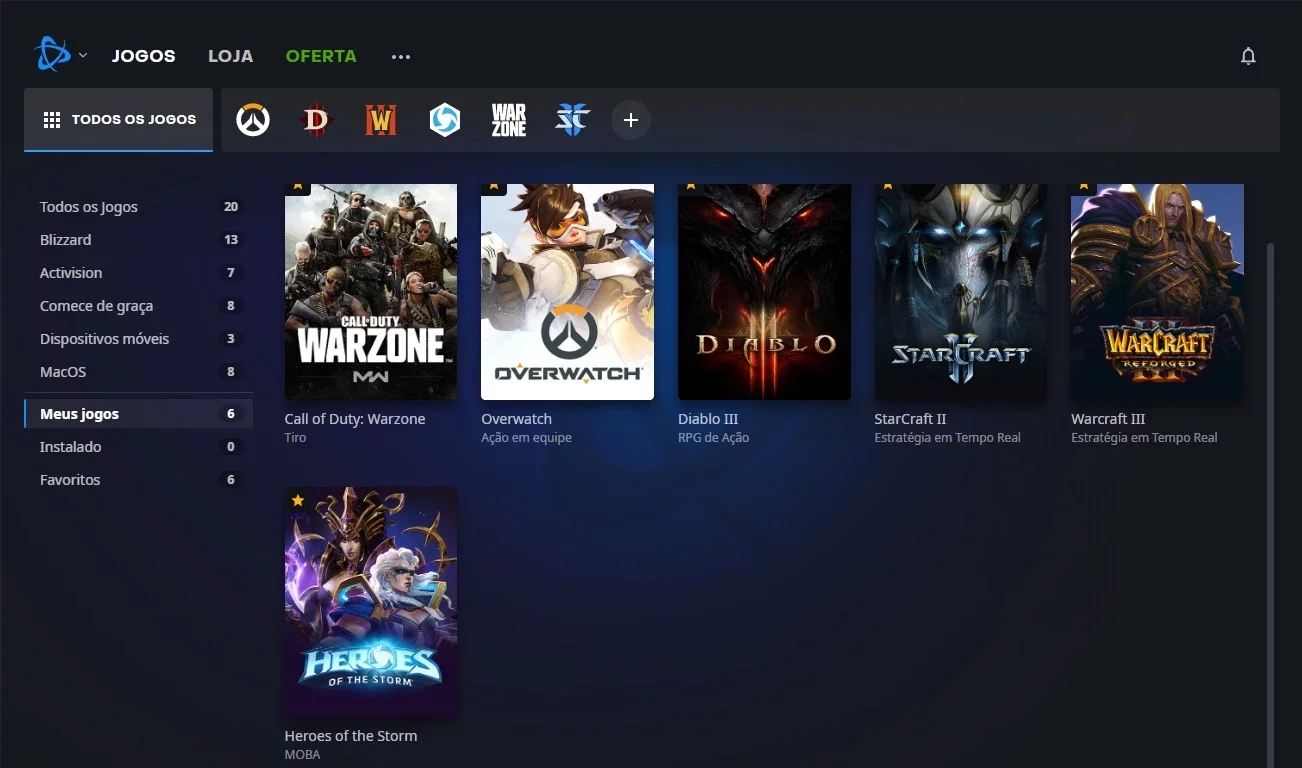Image resolution: width=1302 pixels, height=768 pixels.
Task: Toggle favorite star on Call of Duty: Warzone
Action: point(298,187)
